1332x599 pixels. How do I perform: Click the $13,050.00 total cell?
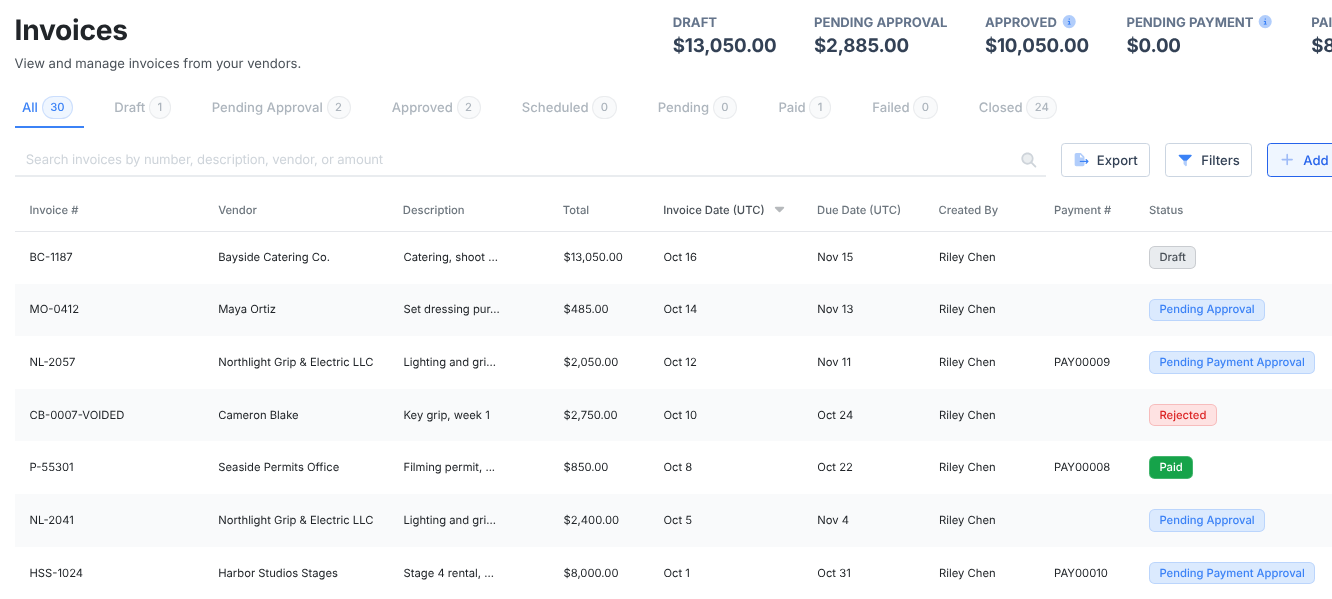[593, 257]
